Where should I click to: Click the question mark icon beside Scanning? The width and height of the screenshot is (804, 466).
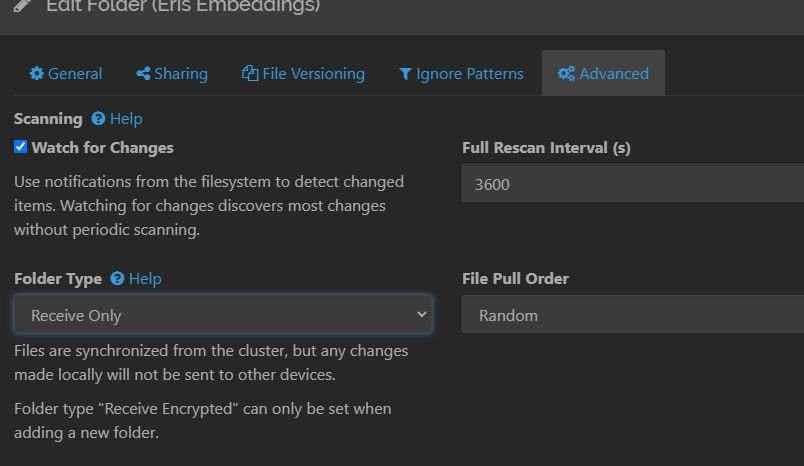coord(98,119)
